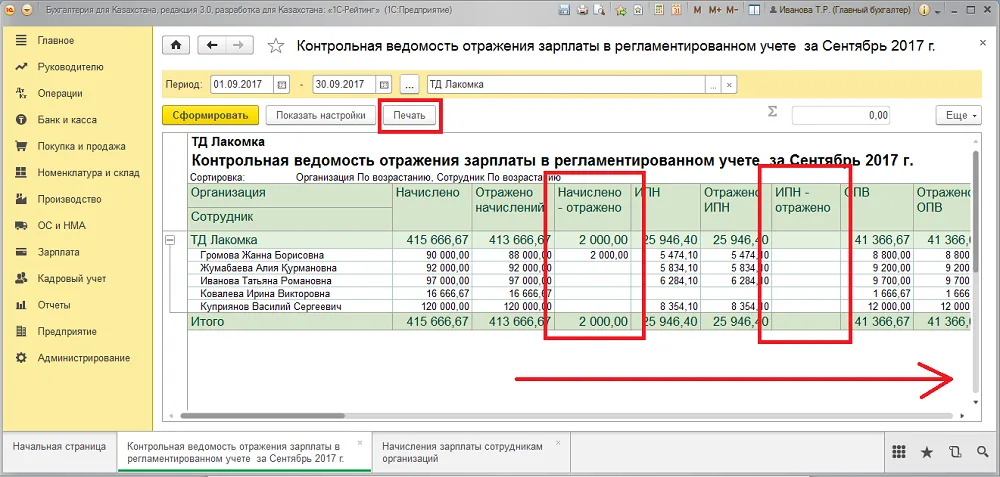Open Производство section in sidebar
This screenshot has height=477, width=1000.
pos(70,199)
